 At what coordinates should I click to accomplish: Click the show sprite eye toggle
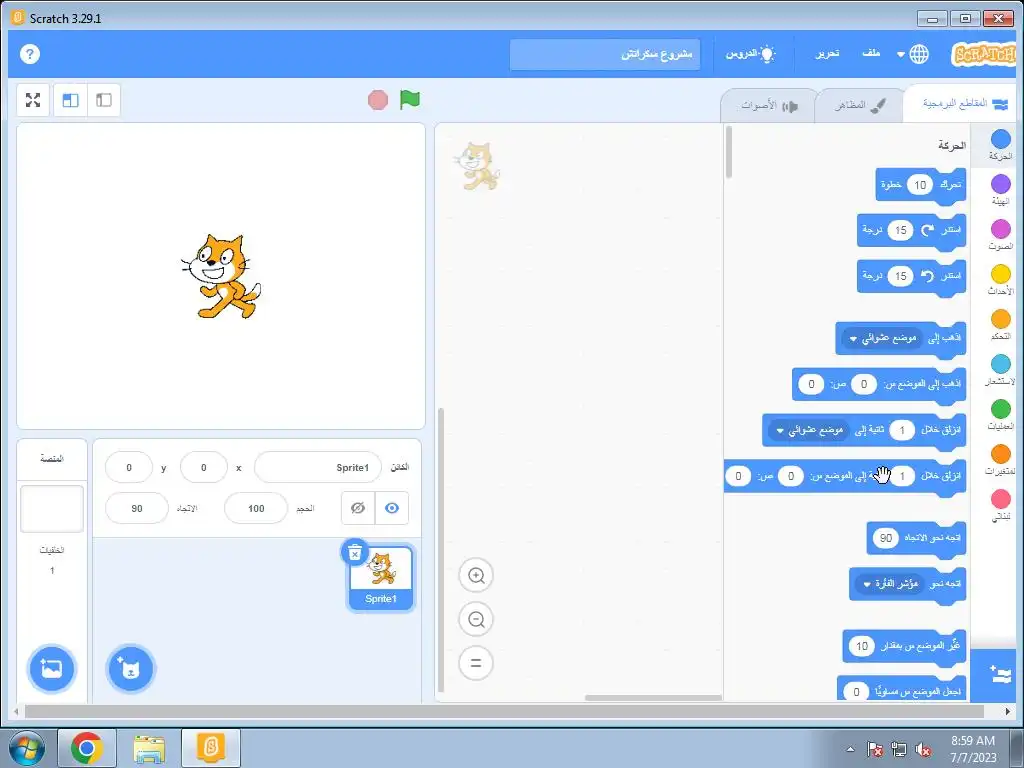(x=392, y=508)
